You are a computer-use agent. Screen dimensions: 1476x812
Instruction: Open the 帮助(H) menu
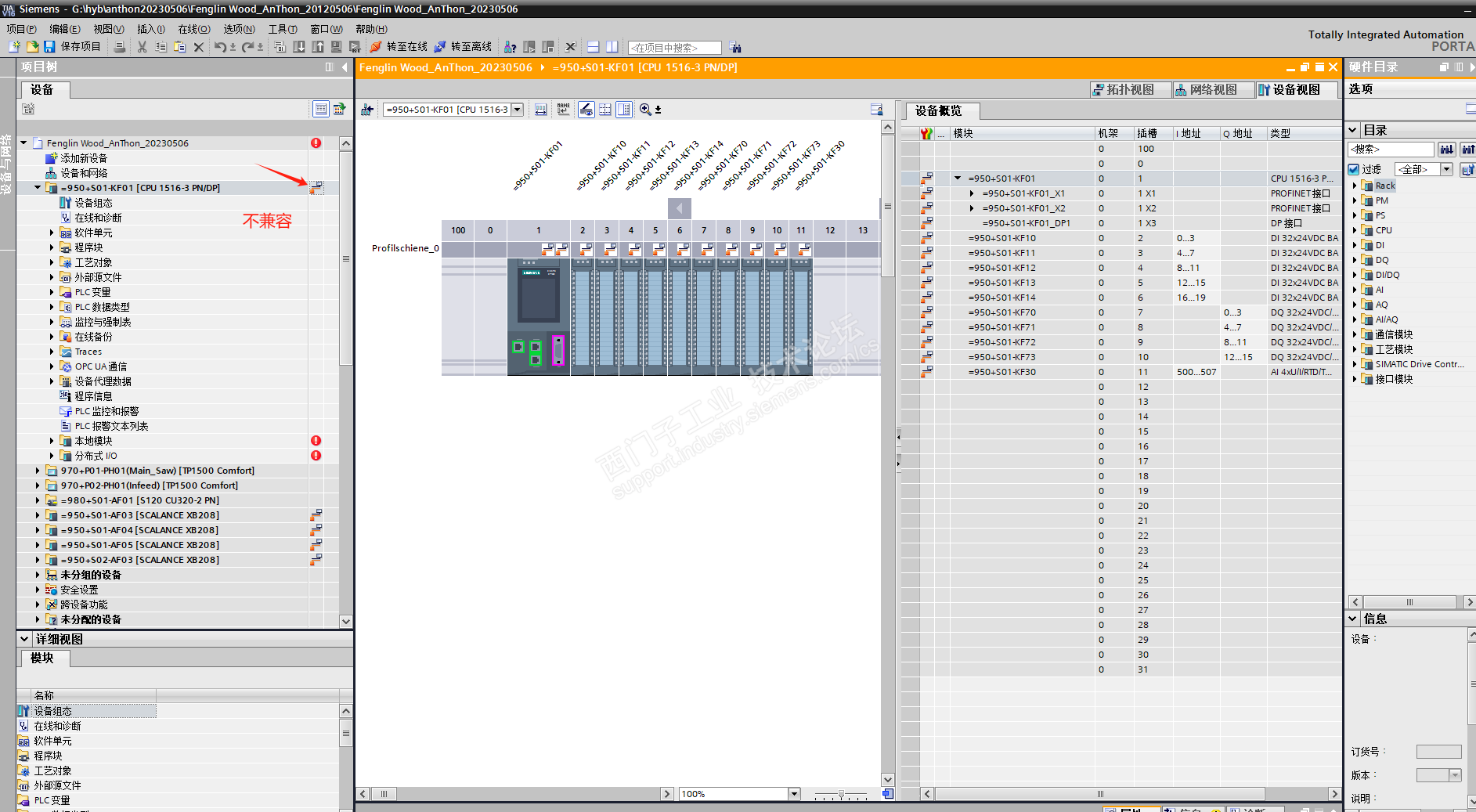click(372, 29)
